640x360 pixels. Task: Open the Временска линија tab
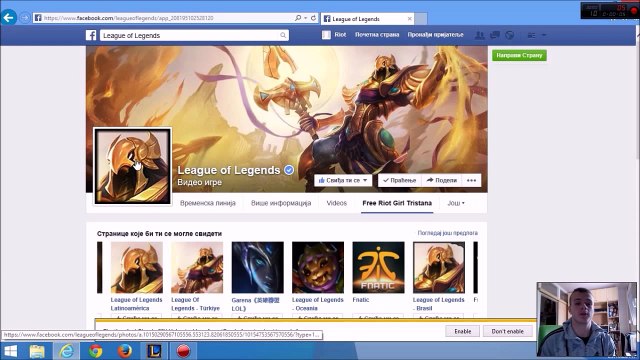[x=208, y=203]
